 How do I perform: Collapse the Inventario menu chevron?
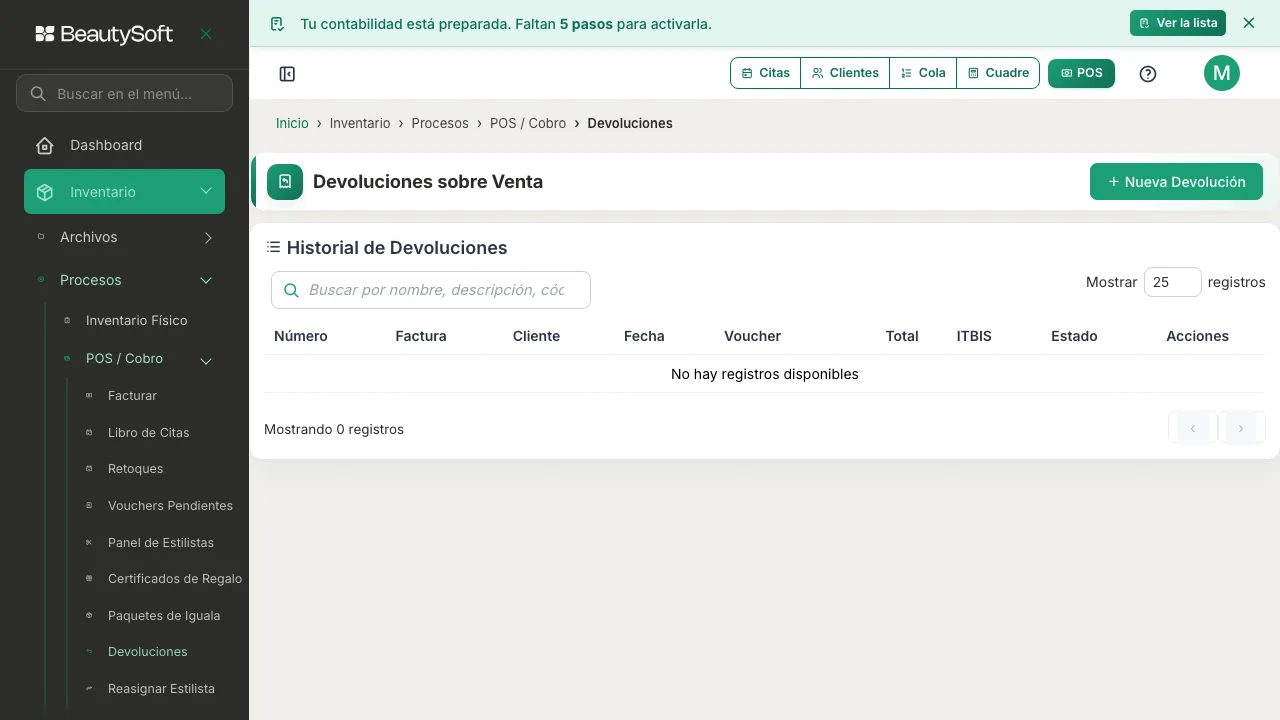click(206, 191)
